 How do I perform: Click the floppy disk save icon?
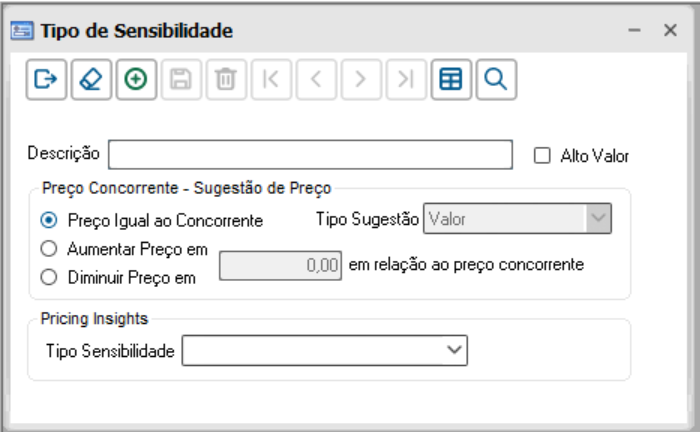point(181,81)
